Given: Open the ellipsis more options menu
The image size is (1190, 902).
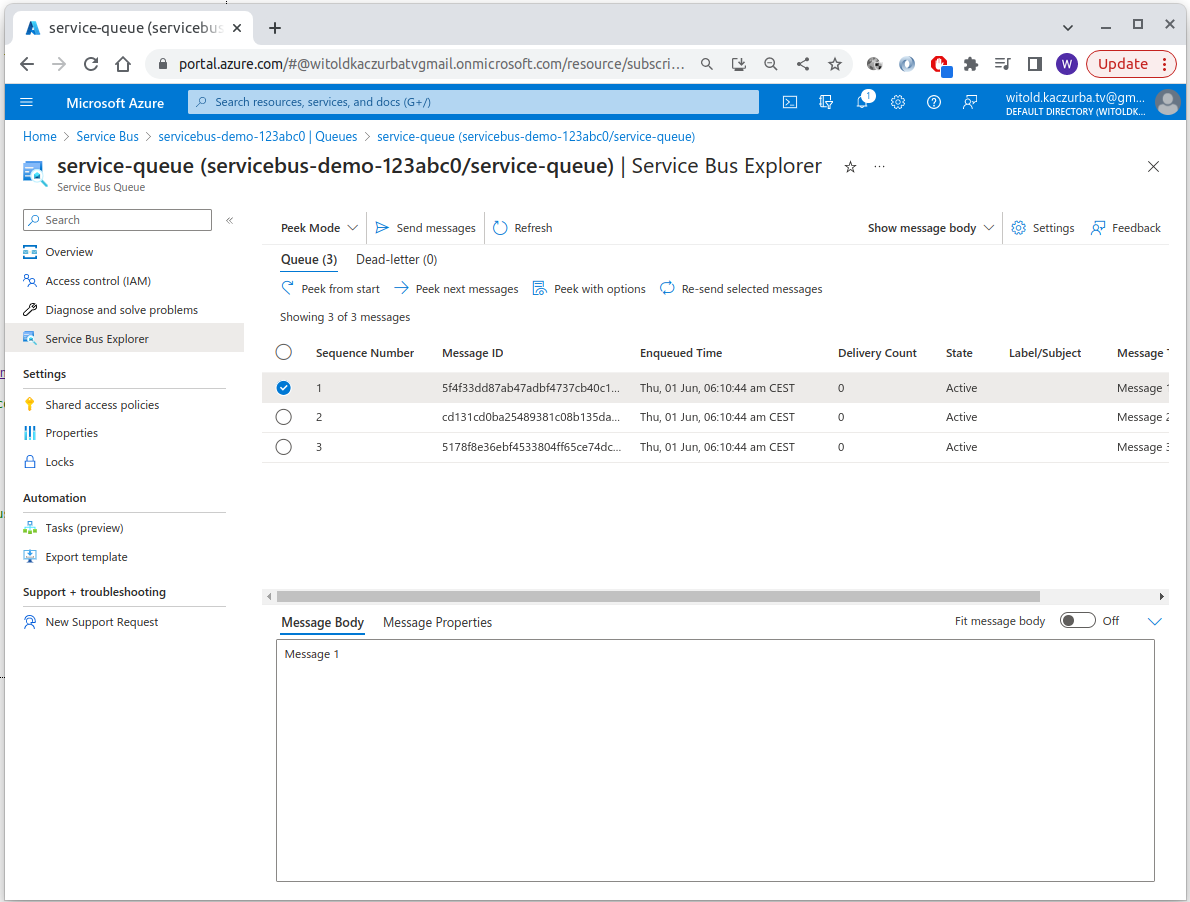Looking at the screenshot, I should (879, 166).
